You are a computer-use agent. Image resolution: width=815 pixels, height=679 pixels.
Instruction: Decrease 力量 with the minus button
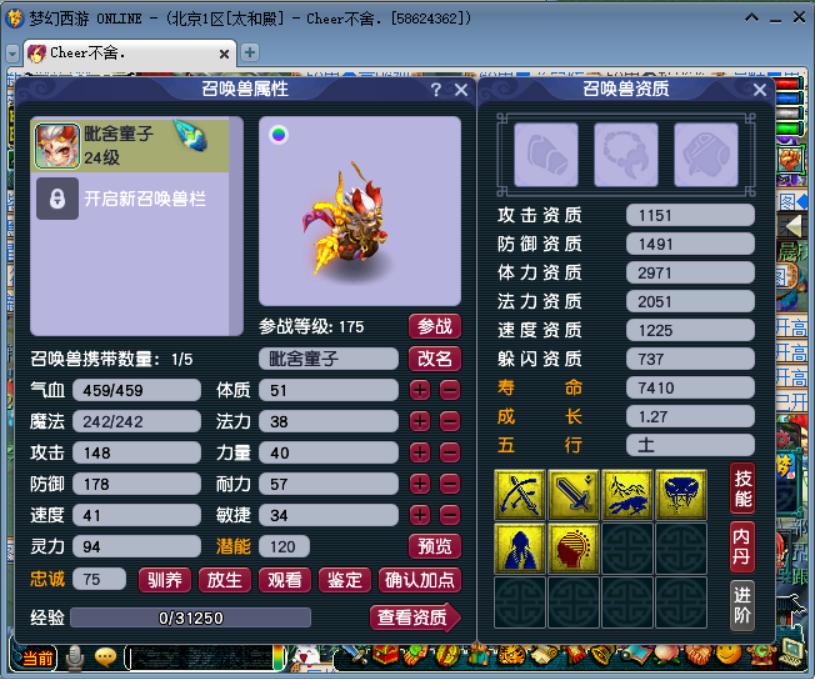450,452
